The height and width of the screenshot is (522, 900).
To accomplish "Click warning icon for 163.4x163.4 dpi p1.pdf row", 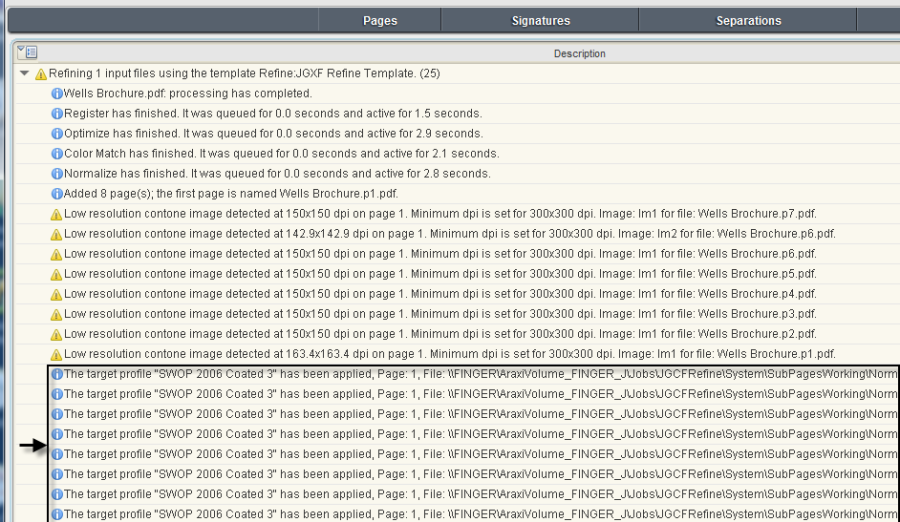I will click(56, 355).
